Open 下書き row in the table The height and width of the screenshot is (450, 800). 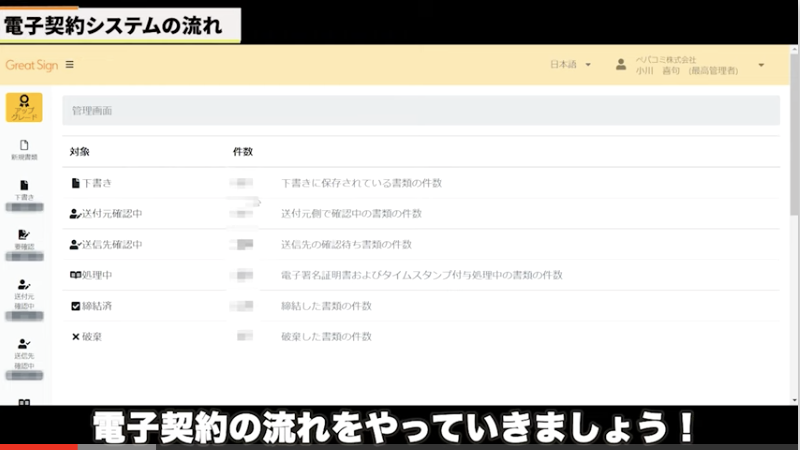point(97,183)
